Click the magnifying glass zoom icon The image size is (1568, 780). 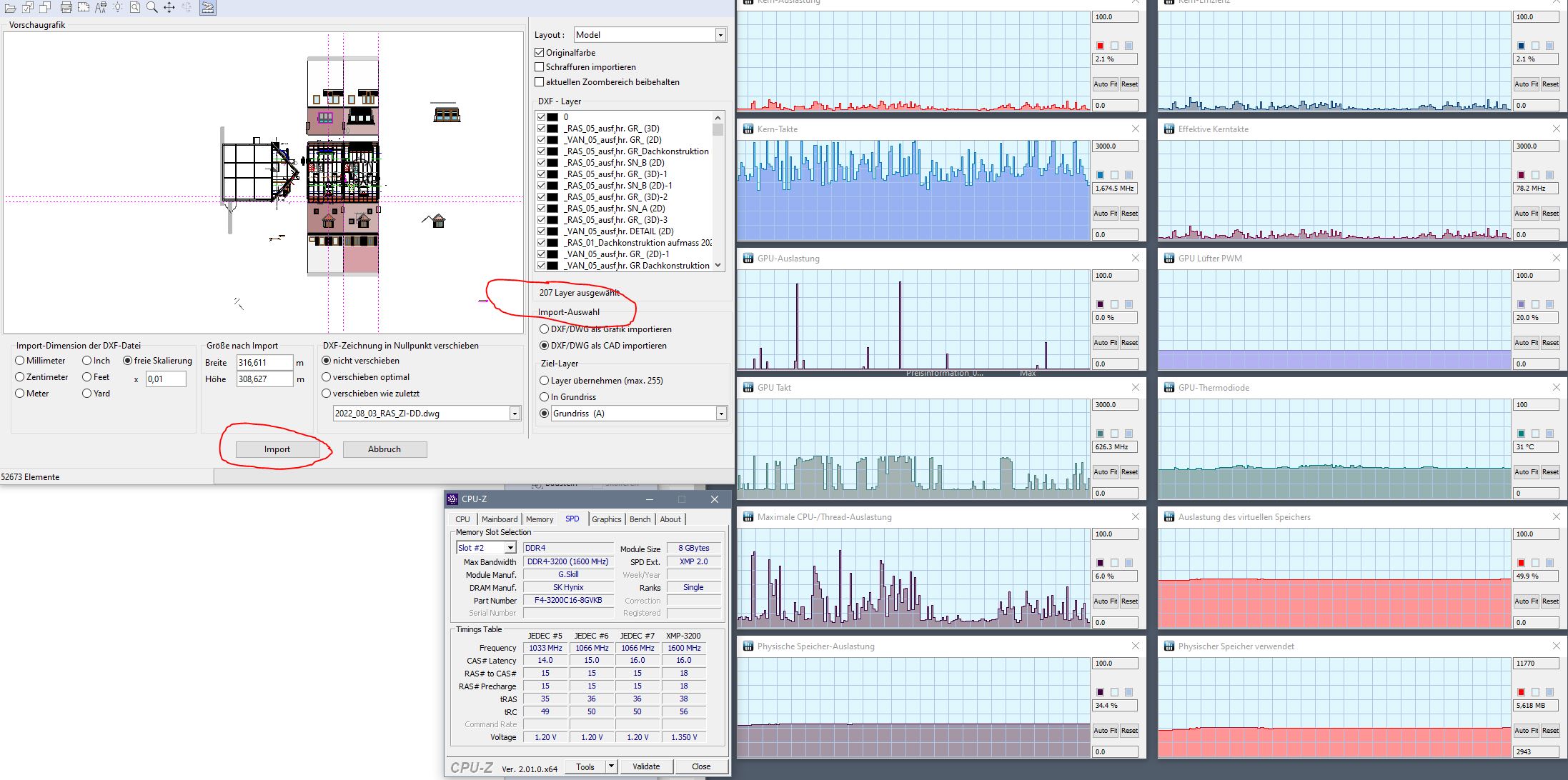152,7
